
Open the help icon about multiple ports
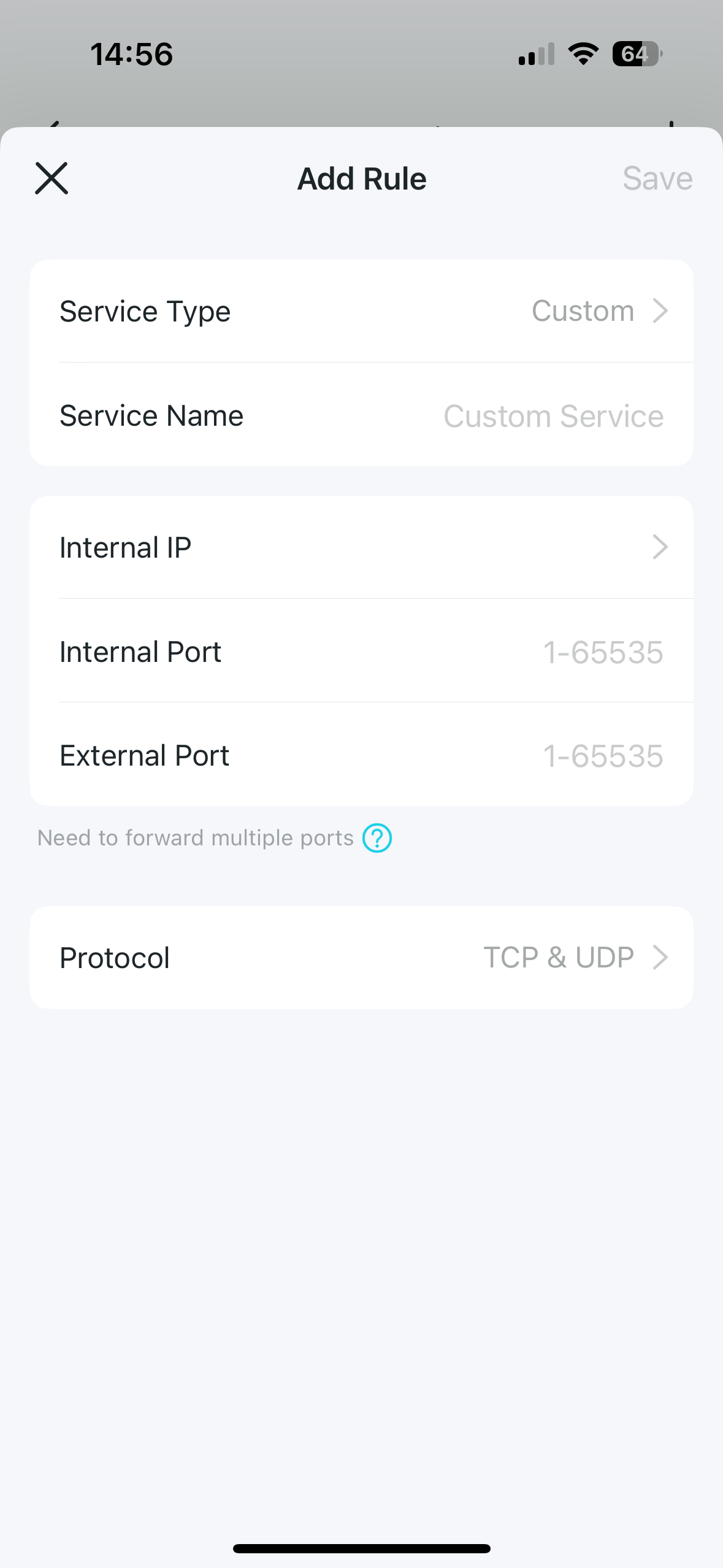coord(377,838)
